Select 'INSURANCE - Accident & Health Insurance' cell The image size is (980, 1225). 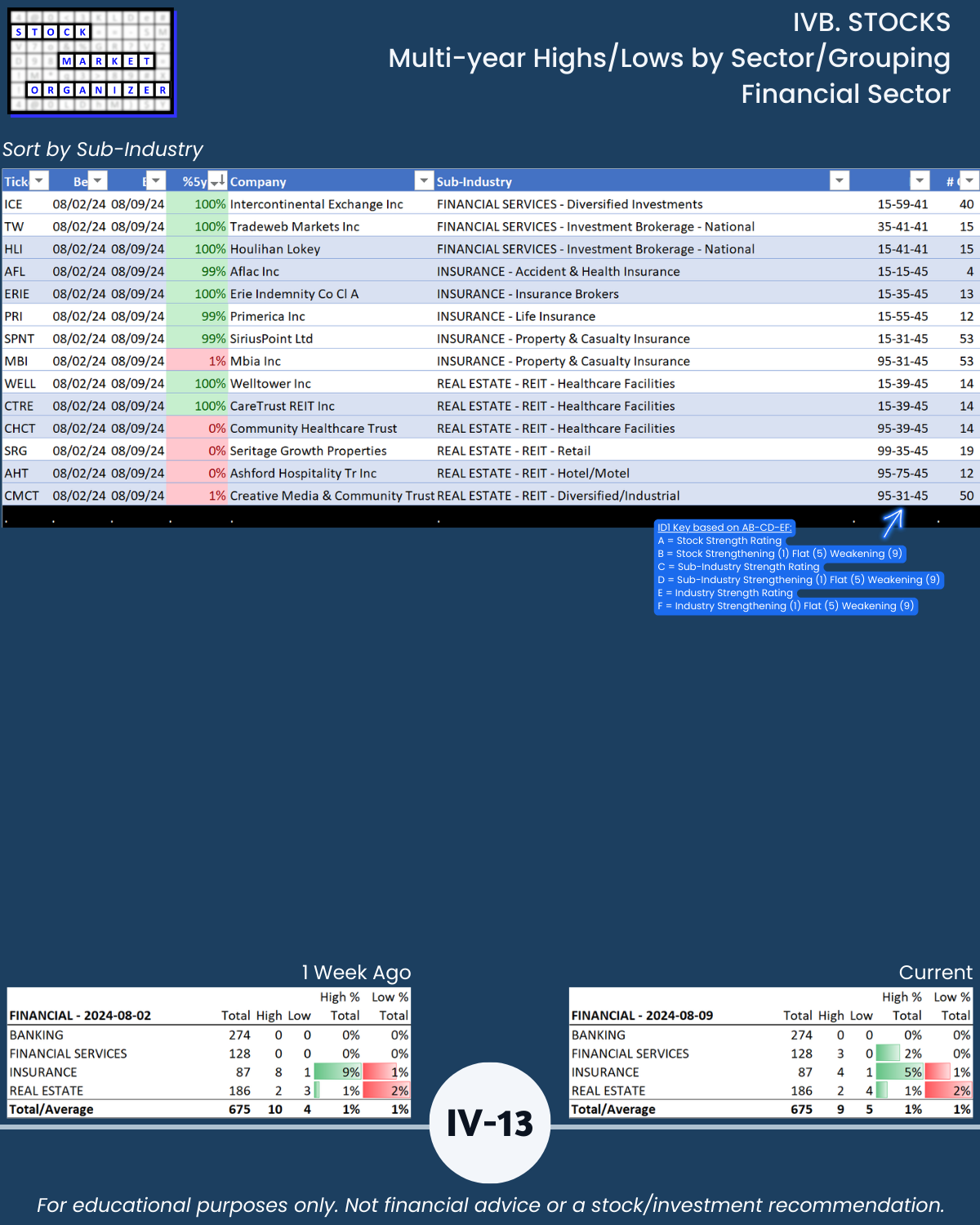[559, 271]
